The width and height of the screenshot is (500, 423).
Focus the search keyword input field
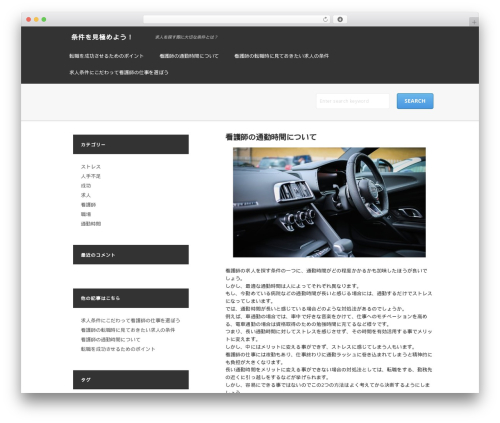[x=353, y=101]
